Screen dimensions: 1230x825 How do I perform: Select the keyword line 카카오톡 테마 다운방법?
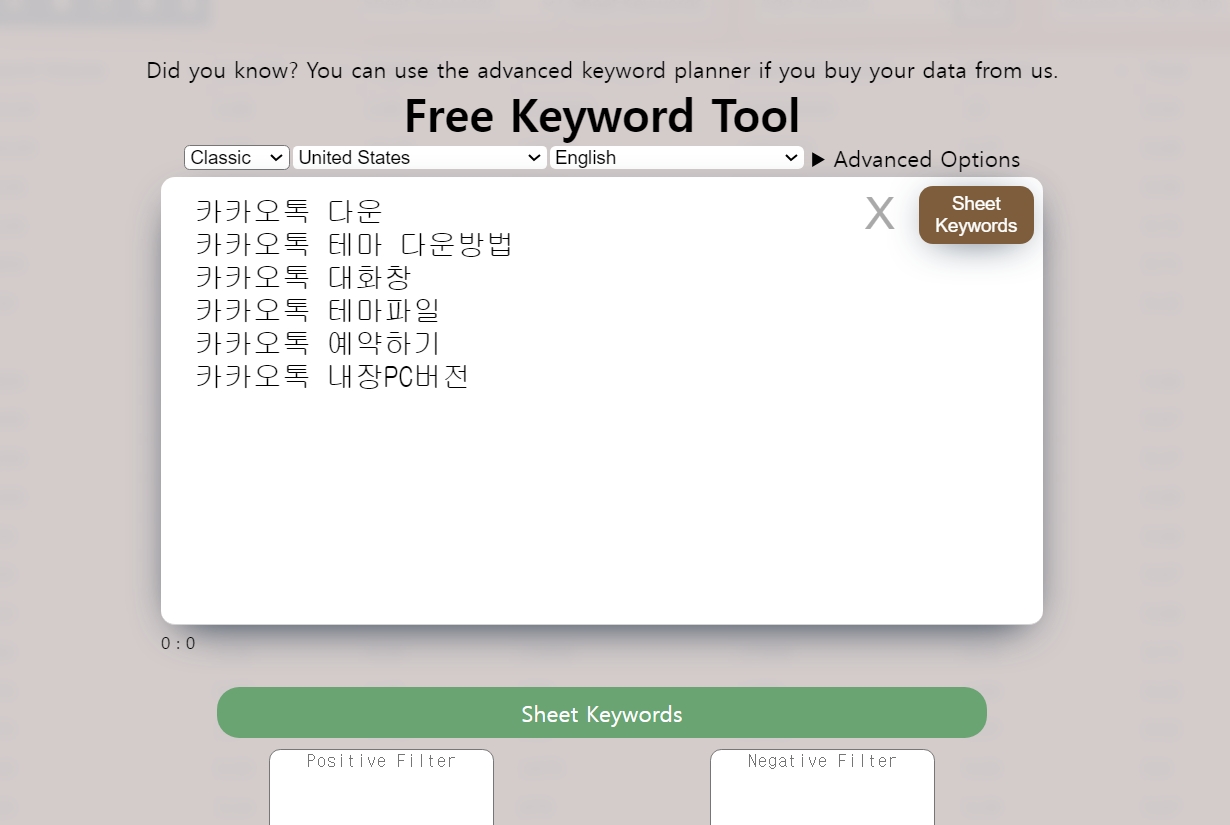354,244
